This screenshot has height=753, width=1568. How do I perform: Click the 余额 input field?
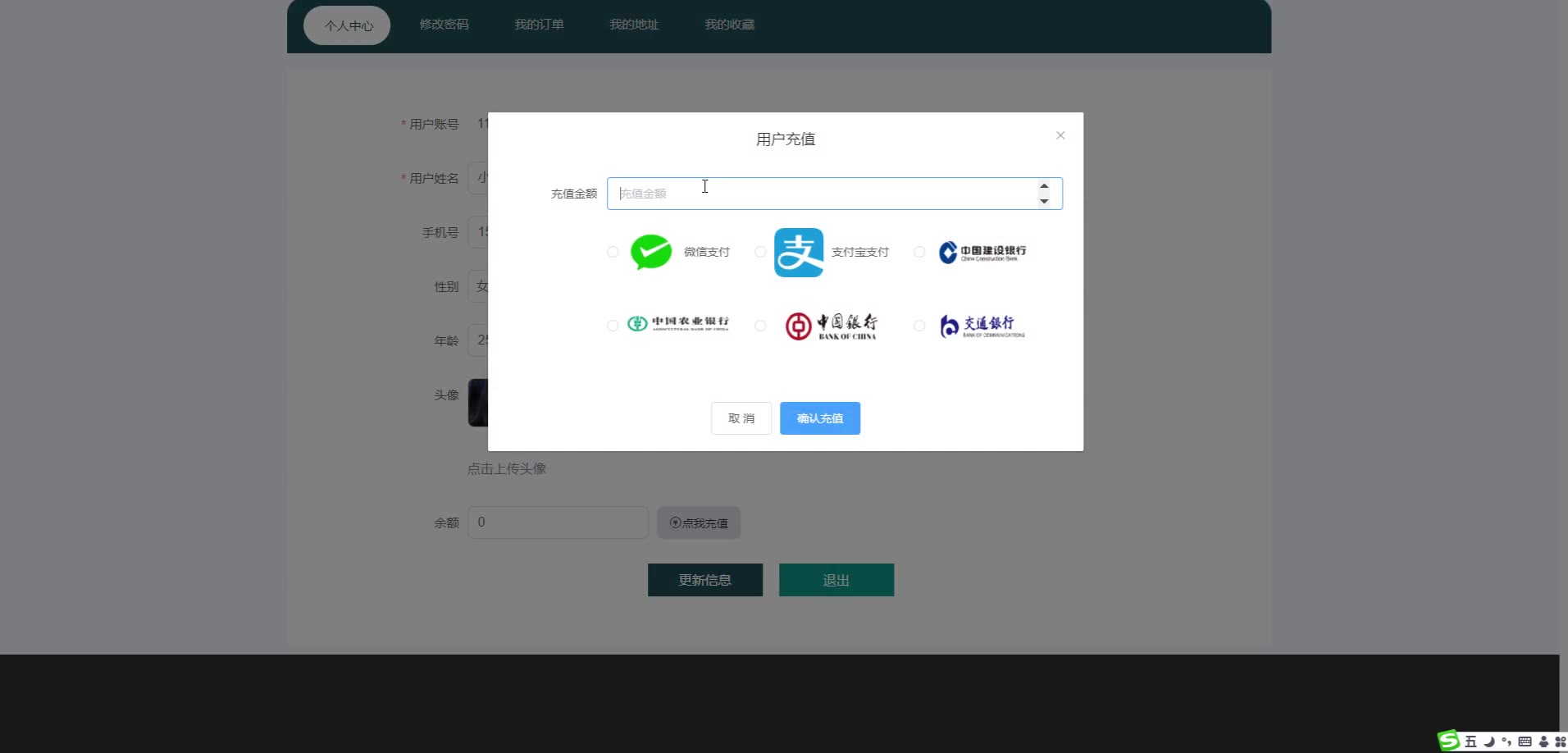(558, 523)
